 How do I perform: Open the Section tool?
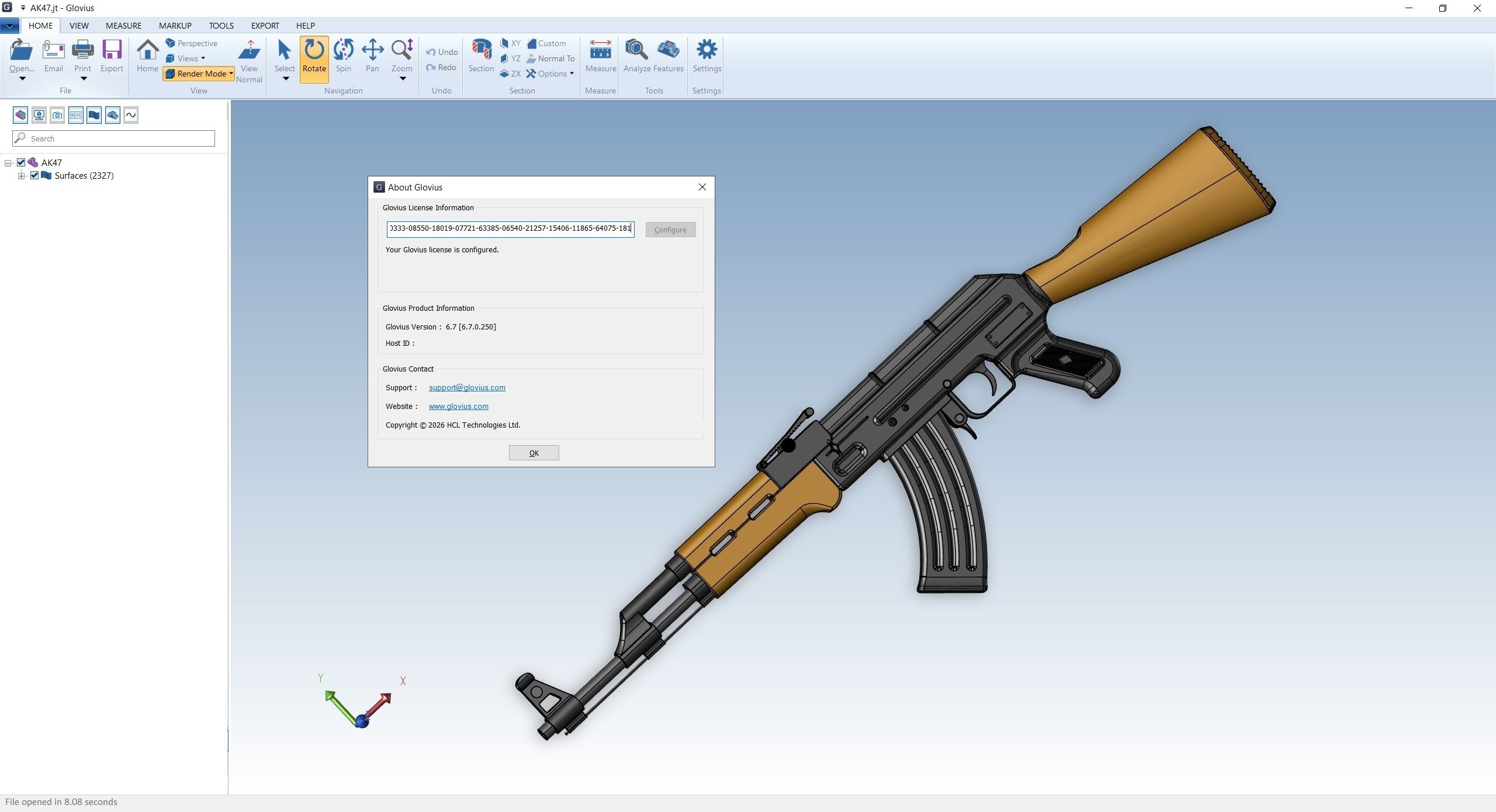click(481, 57)
